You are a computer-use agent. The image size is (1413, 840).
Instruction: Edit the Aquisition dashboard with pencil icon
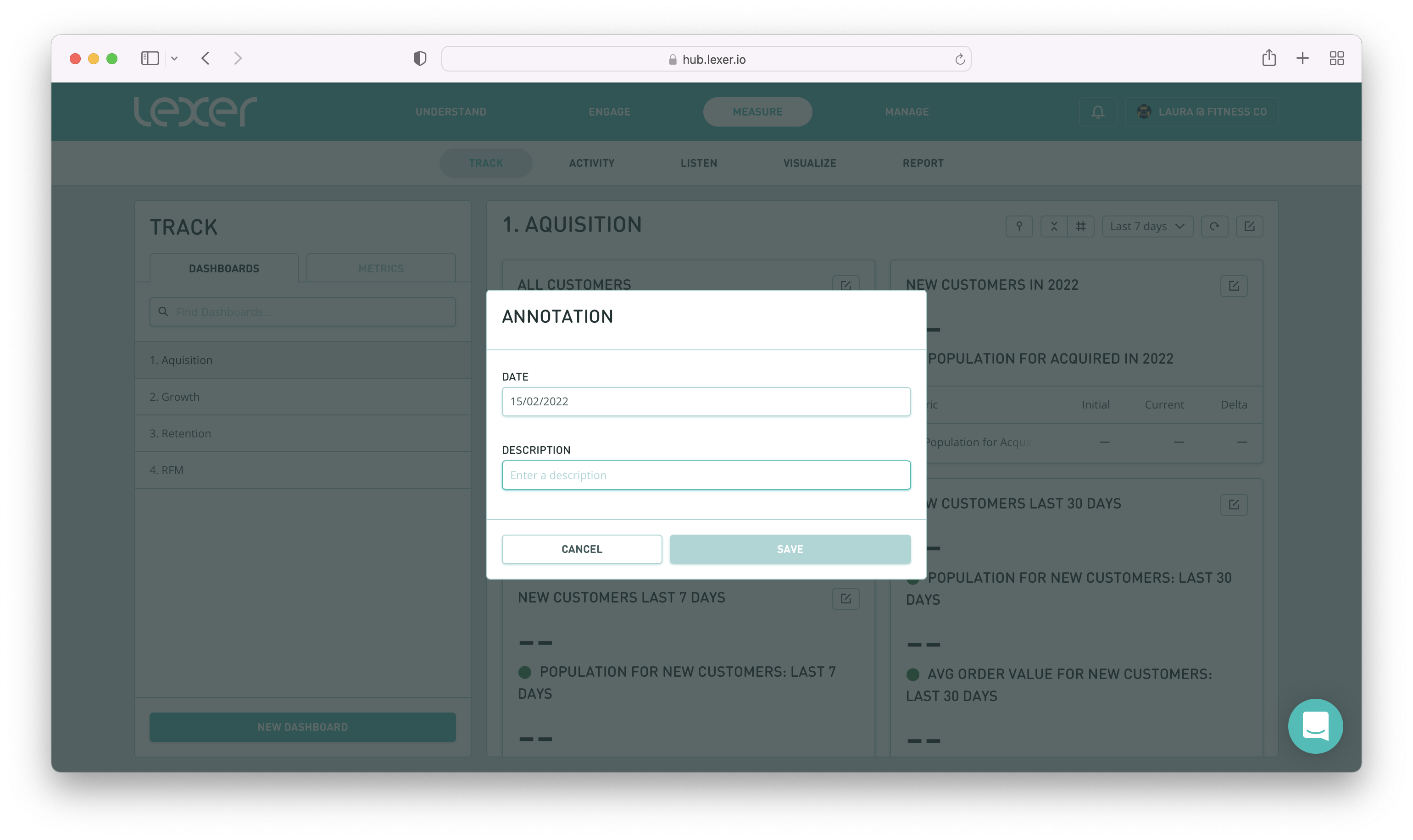point(1249,227)
